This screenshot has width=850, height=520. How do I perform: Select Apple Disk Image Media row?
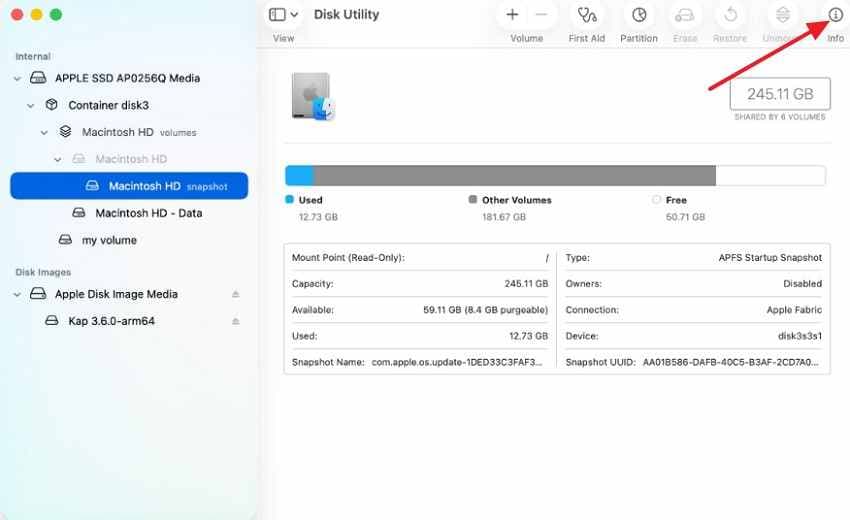pos(129,294)
